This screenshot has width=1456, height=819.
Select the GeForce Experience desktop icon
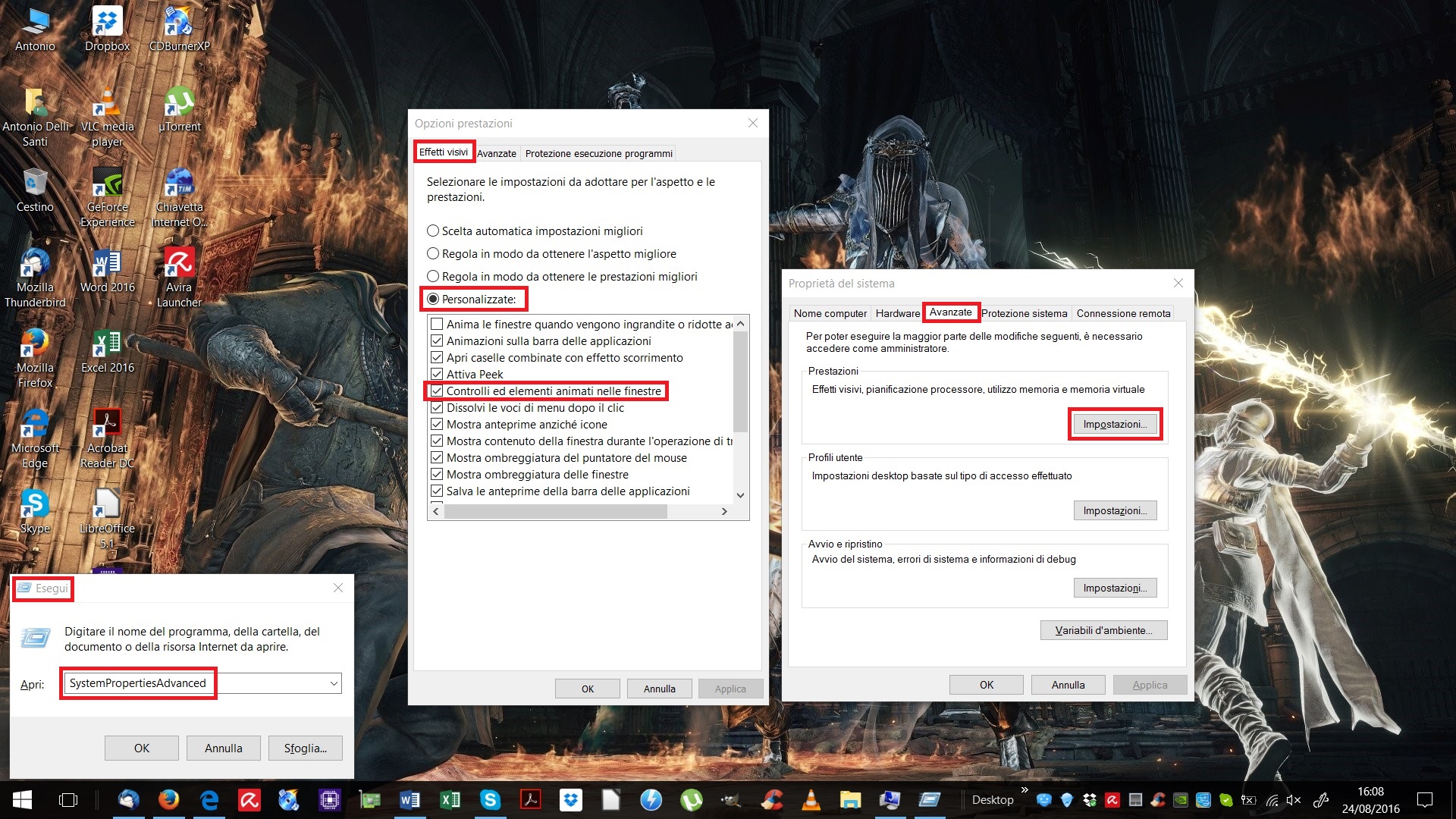pyautogui.click(x=107, y=198)
